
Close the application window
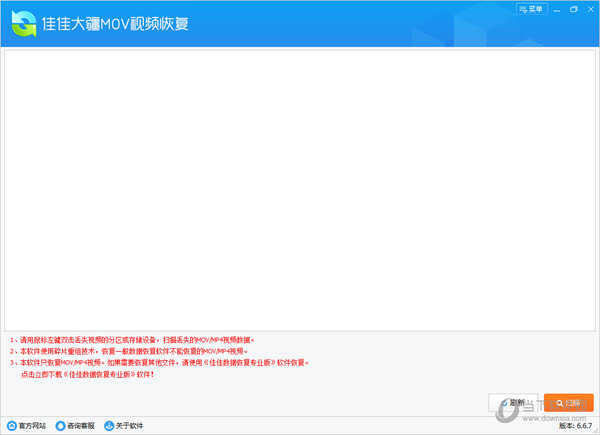point(590,10)
